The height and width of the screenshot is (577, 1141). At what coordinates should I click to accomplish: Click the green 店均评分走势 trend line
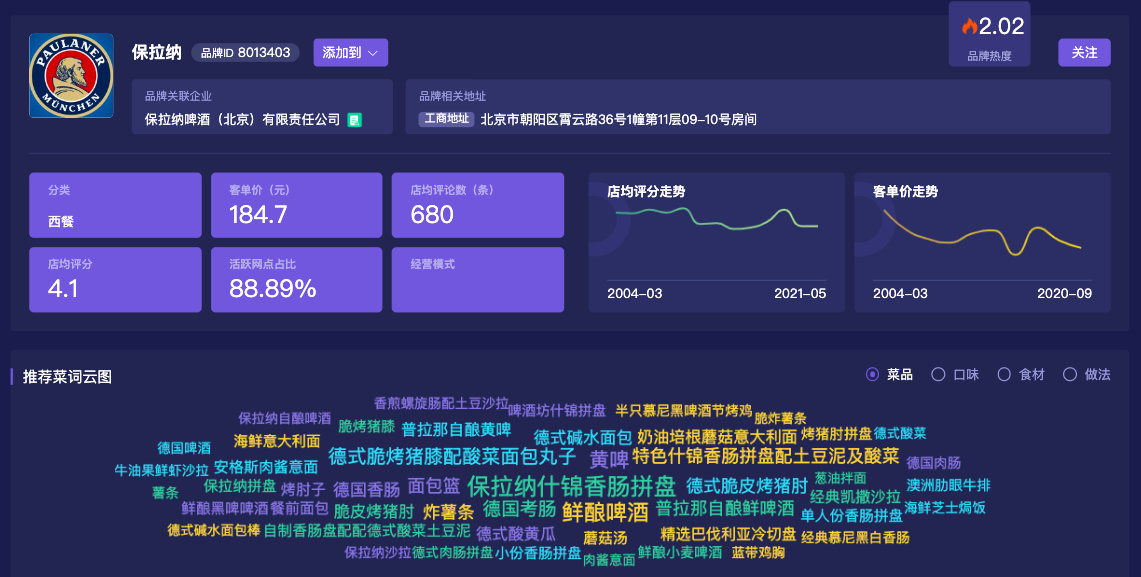point(717,218)
